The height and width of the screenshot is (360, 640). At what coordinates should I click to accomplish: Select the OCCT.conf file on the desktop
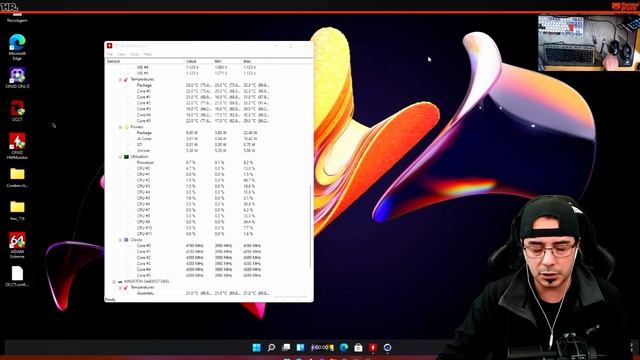pyautogui.click(x=17, y=276)
